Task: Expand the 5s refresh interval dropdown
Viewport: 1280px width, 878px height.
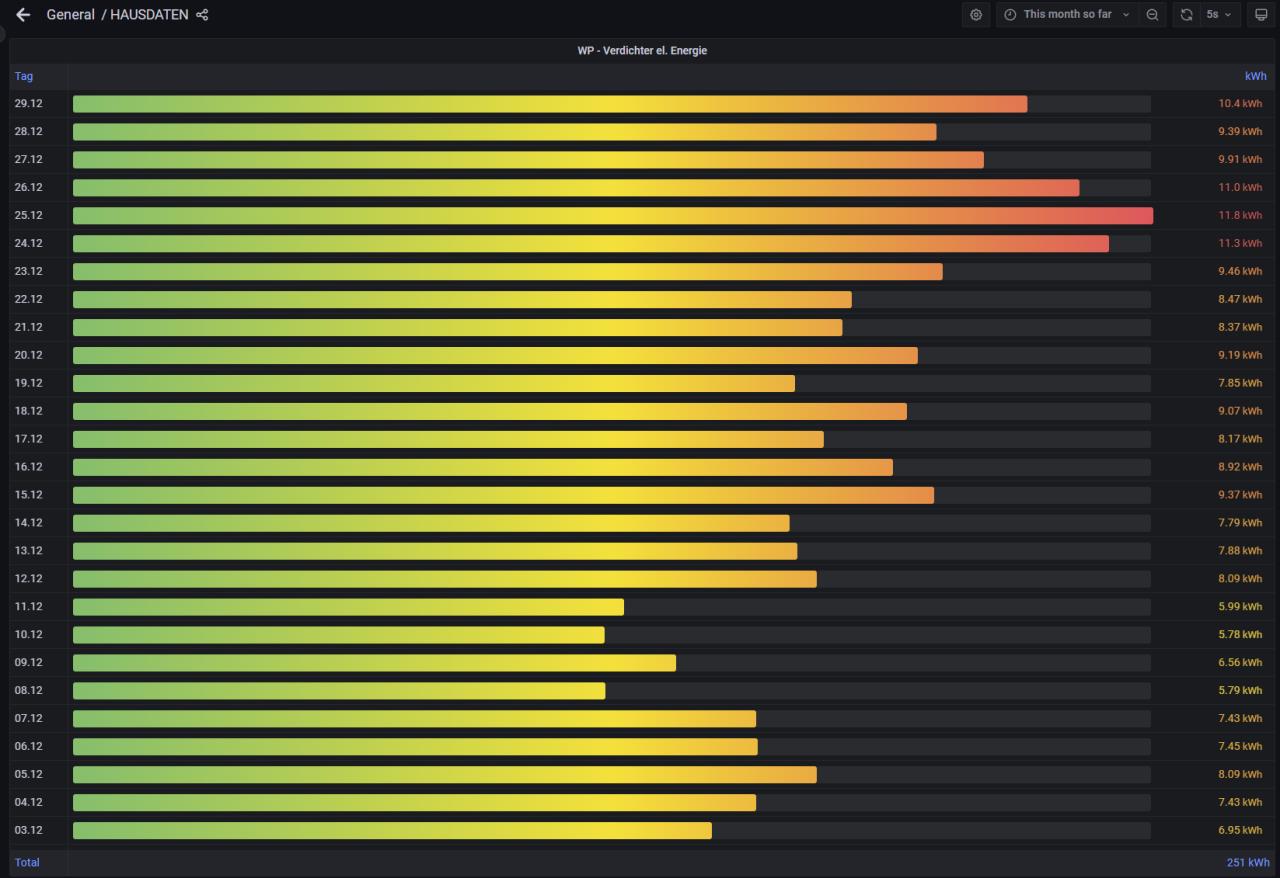Action: tap(1219, 15)
